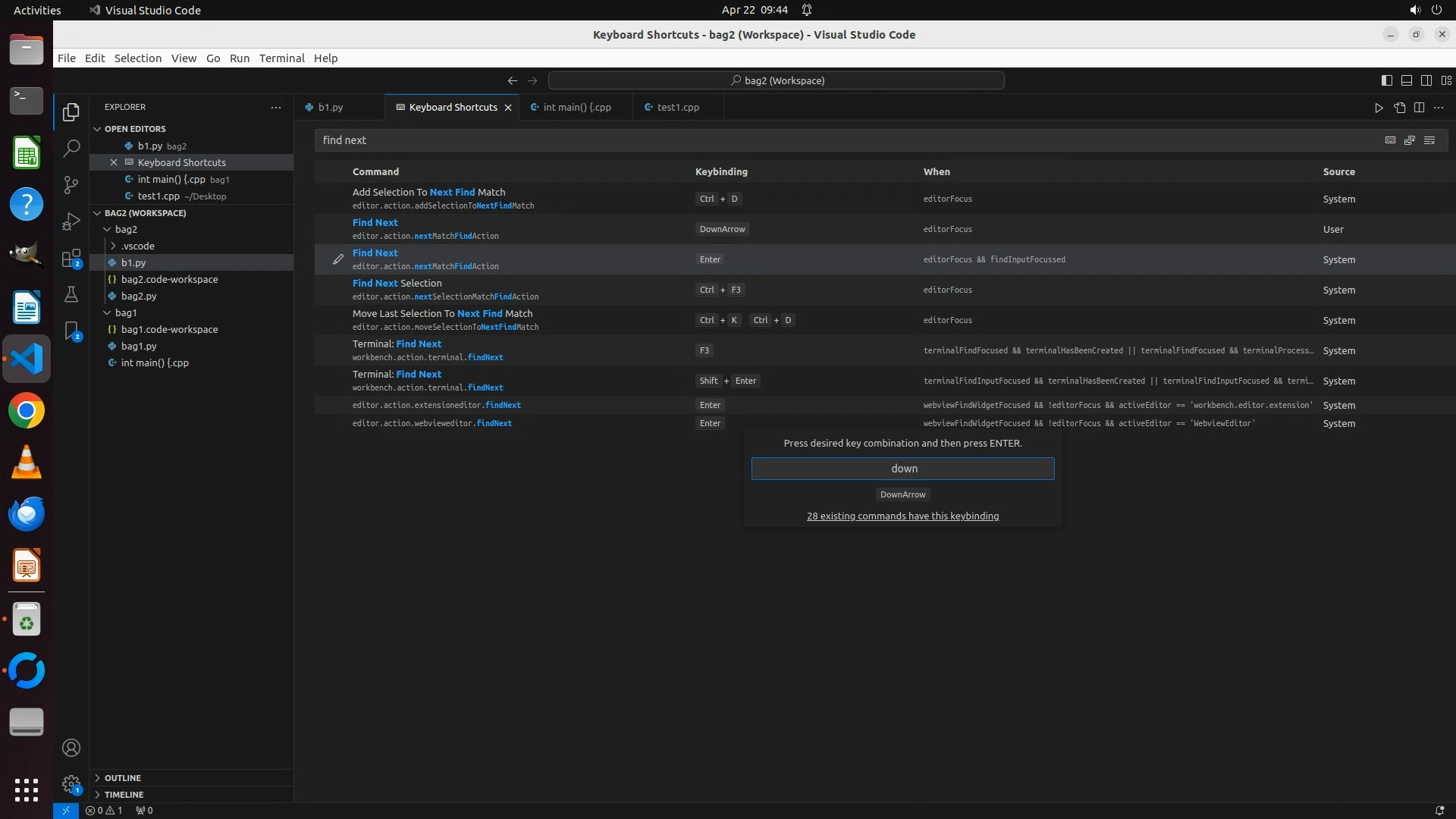Click the 28 existing commands keybinding link
Image resolution: width=1456 pixels, height=819 pixels.
click(x=902, y=516)
